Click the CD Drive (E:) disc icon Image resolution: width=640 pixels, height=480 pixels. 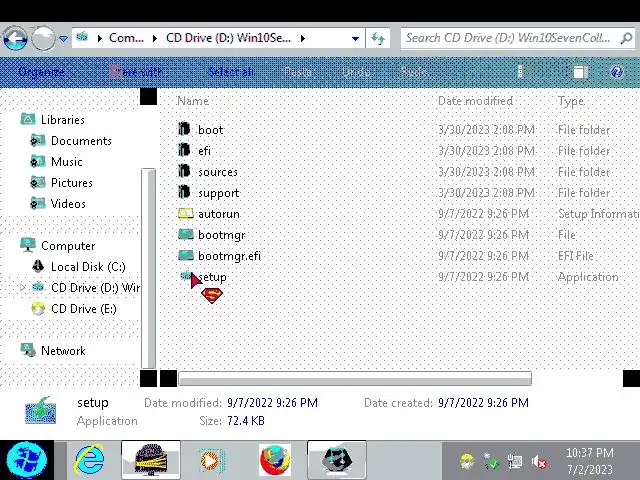point(38,309)
